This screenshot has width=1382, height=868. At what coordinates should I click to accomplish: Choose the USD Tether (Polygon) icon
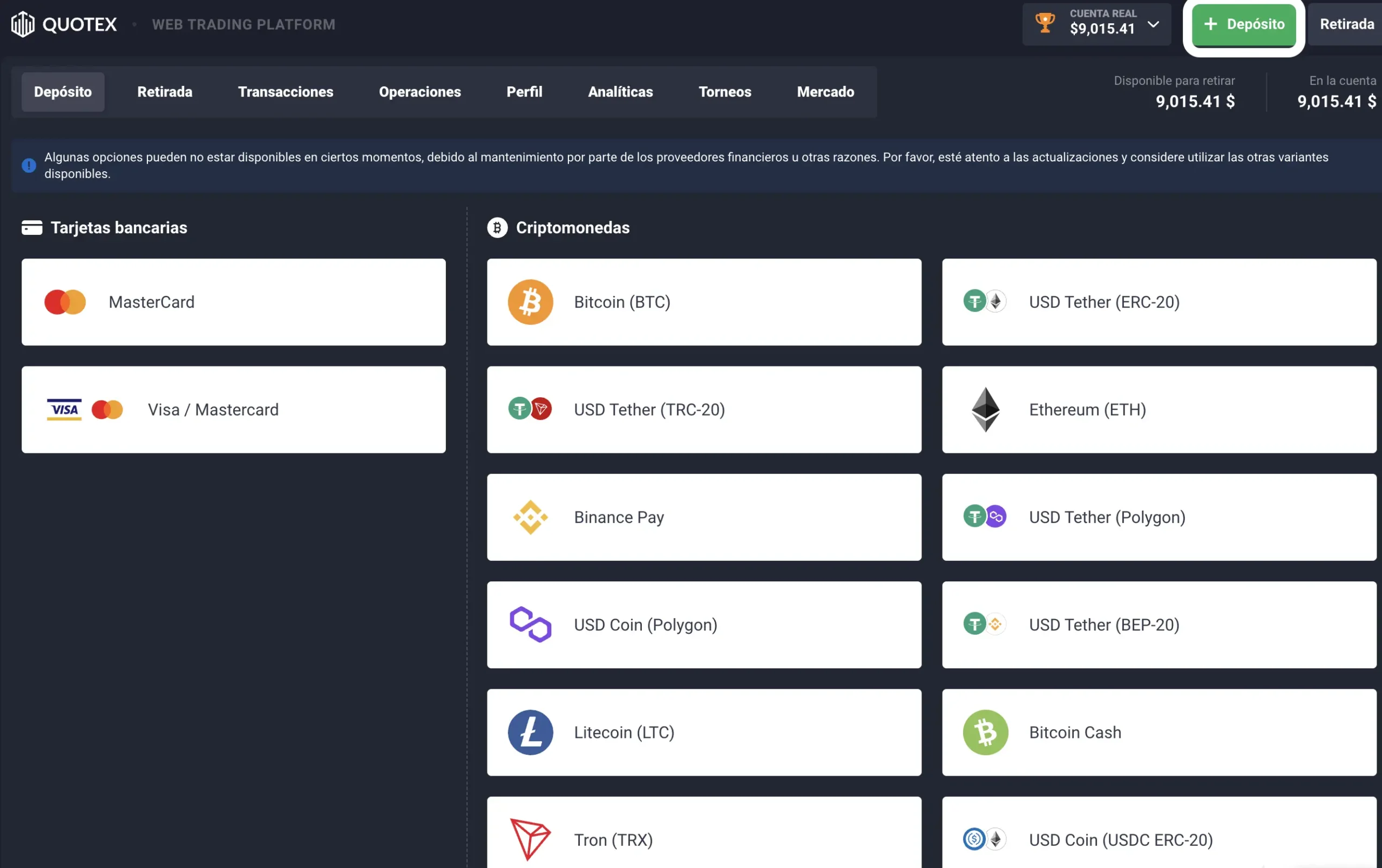(x=985, y=517)
